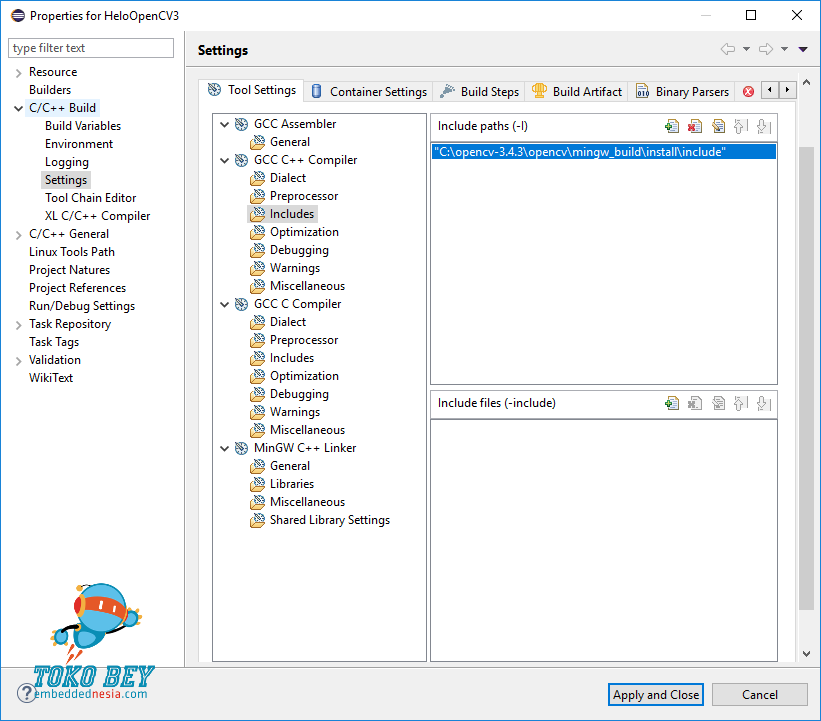Click the back navigation arrow in header

727,50
